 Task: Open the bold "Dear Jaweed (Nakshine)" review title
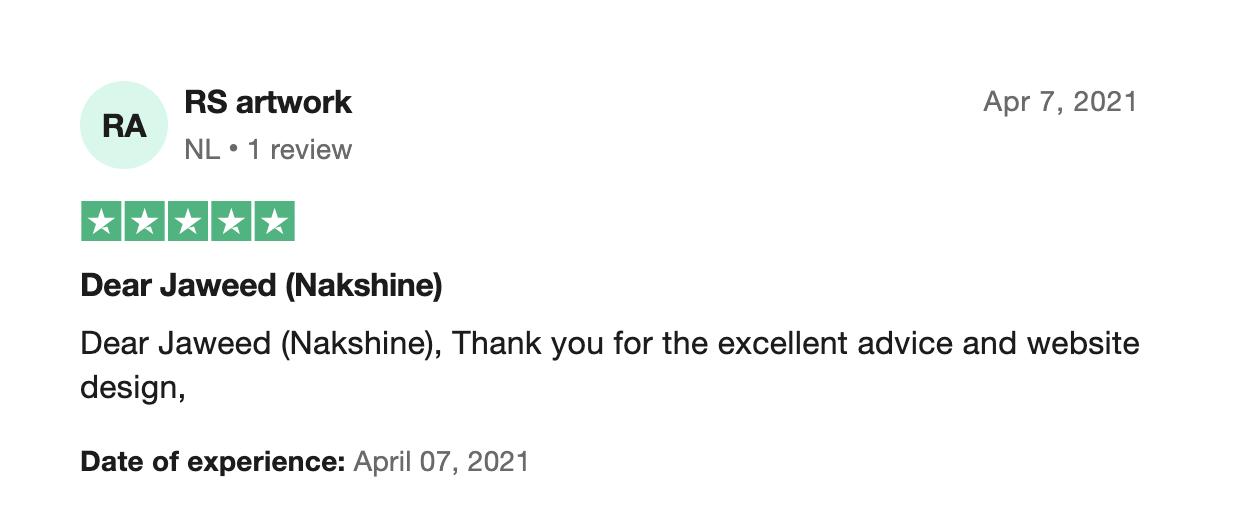(x=261, y=287)
